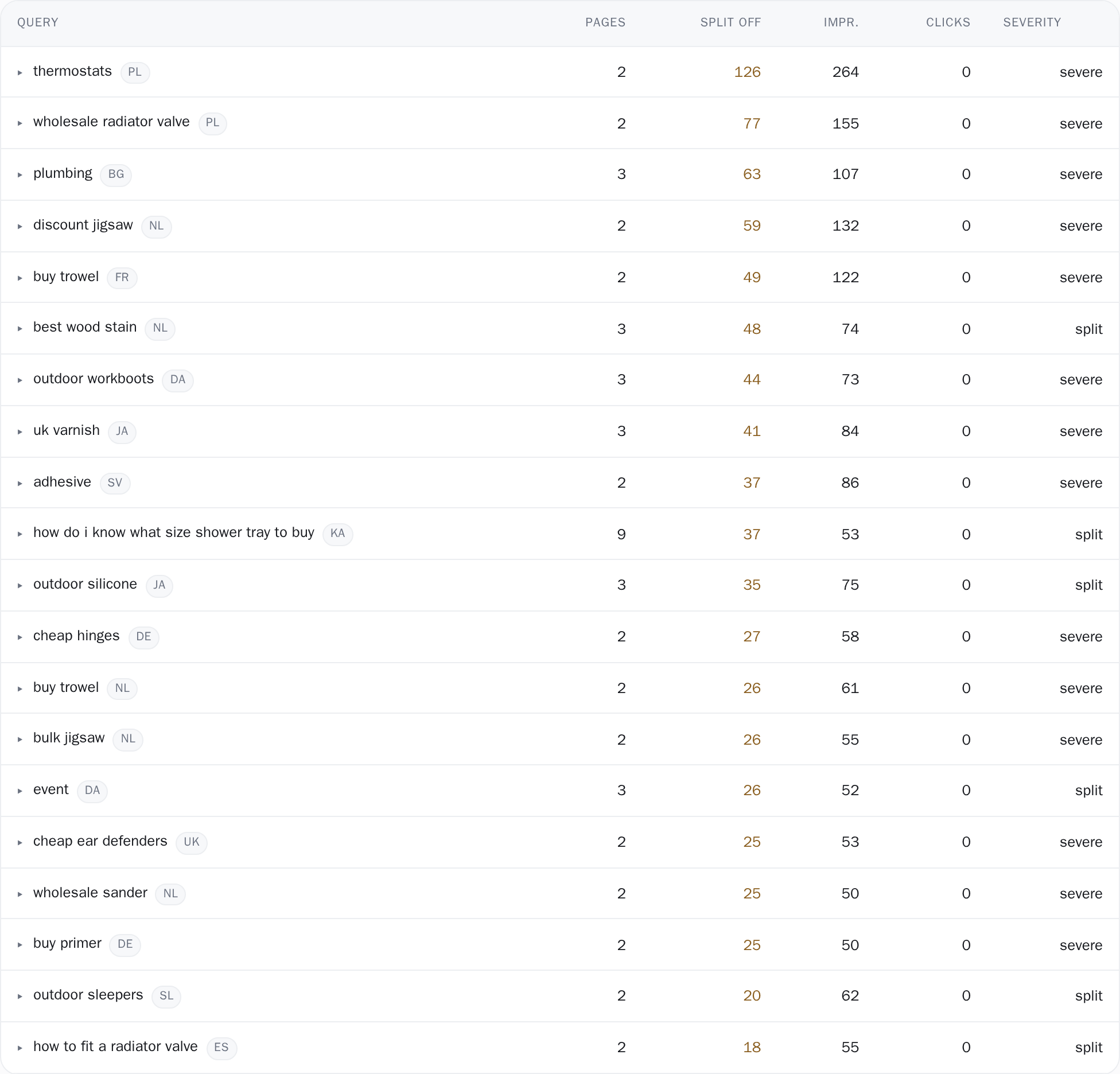Screen dimensions: 1120x1074
Task: Select the 'outdoor silicone' query text
Action: click(x=85, y=584)
